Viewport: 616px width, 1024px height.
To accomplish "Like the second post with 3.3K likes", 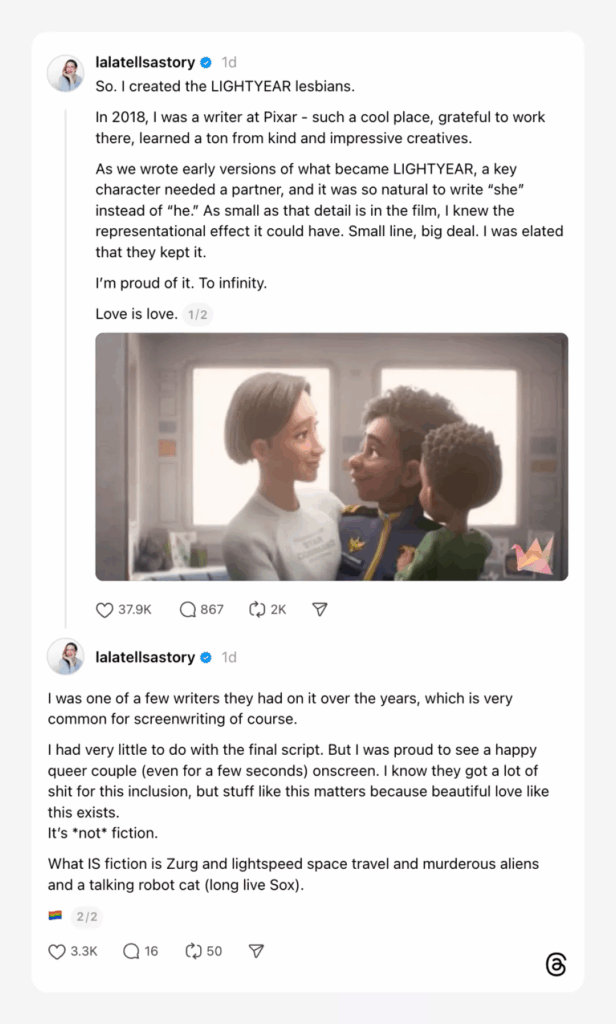I will (x=57, y=951).
